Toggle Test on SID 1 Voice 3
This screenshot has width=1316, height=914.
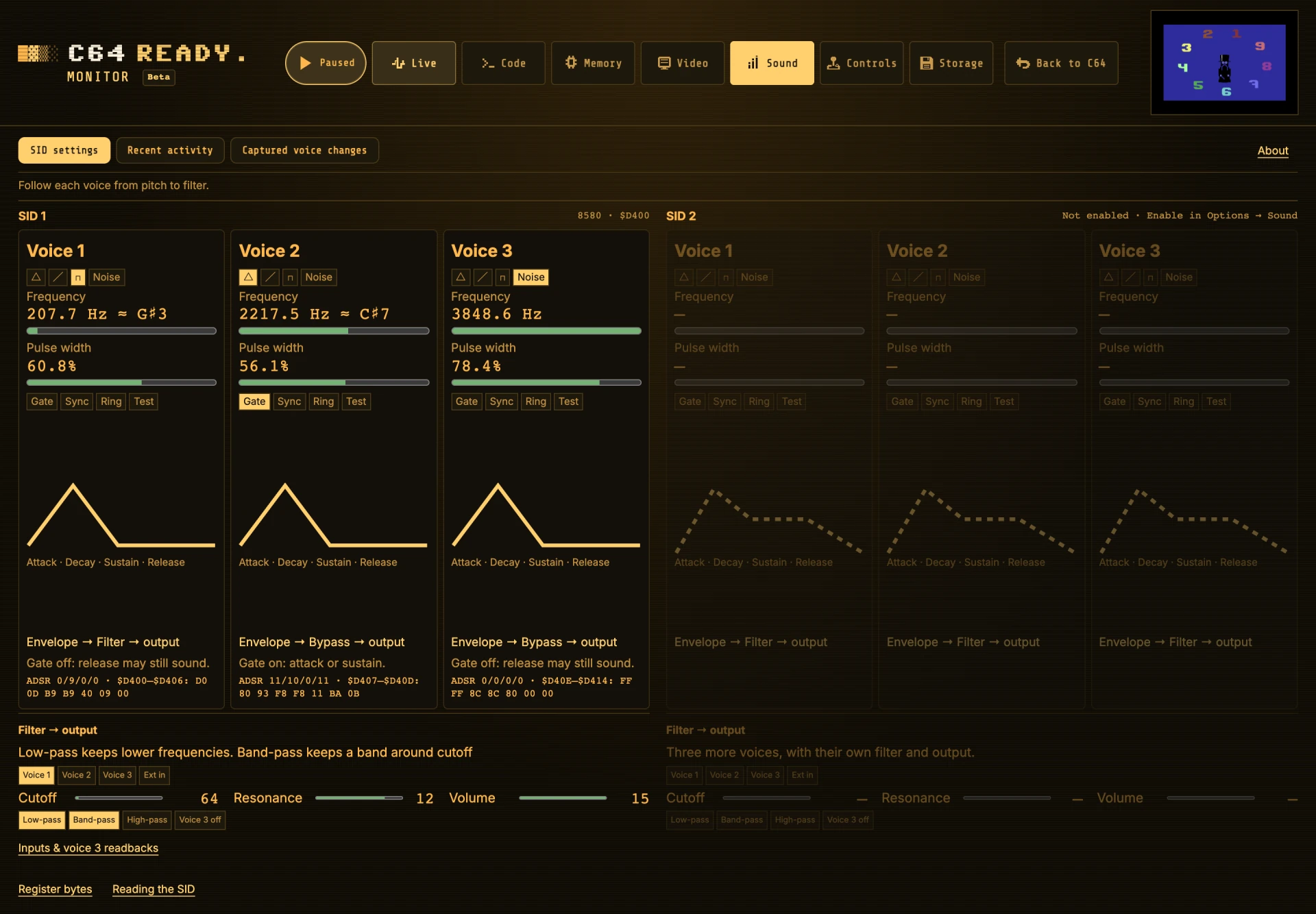coord(569,402)
